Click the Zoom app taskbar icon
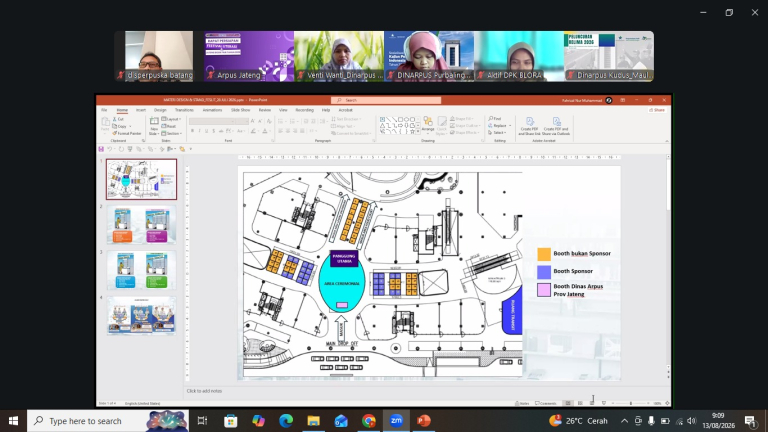 396,421
